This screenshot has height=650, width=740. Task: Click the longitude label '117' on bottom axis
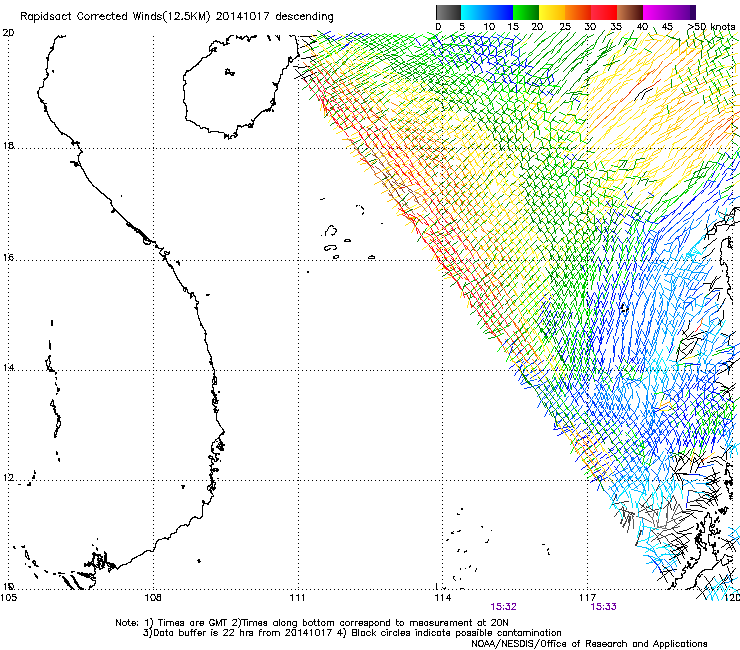point(588,598)
